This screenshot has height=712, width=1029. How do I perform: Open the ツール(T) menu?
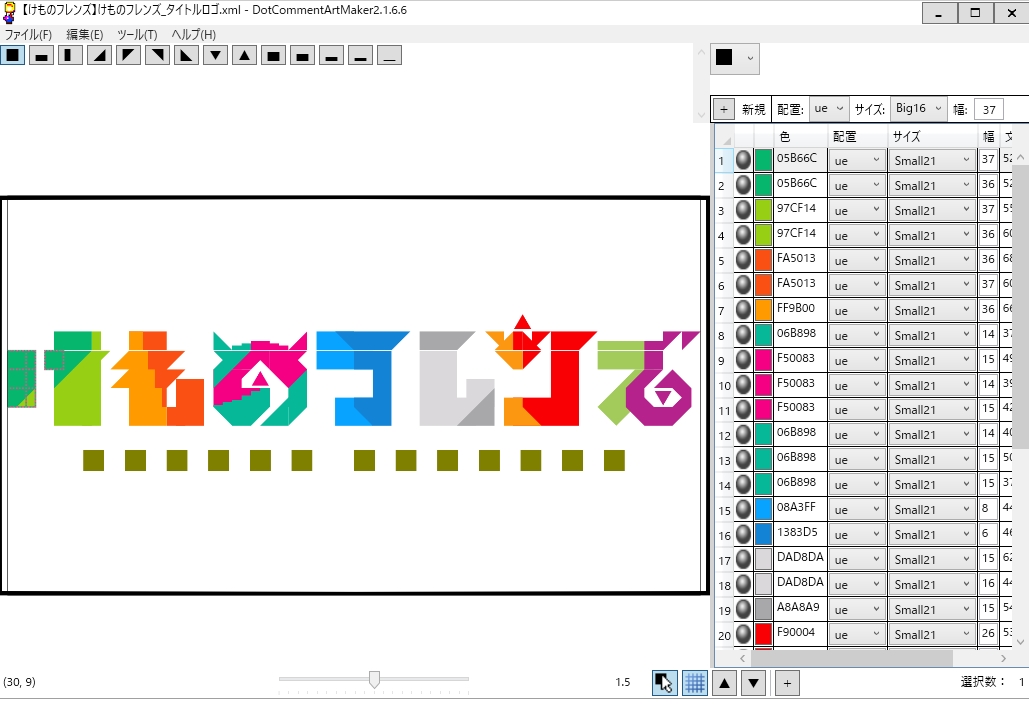click(137, 35)
